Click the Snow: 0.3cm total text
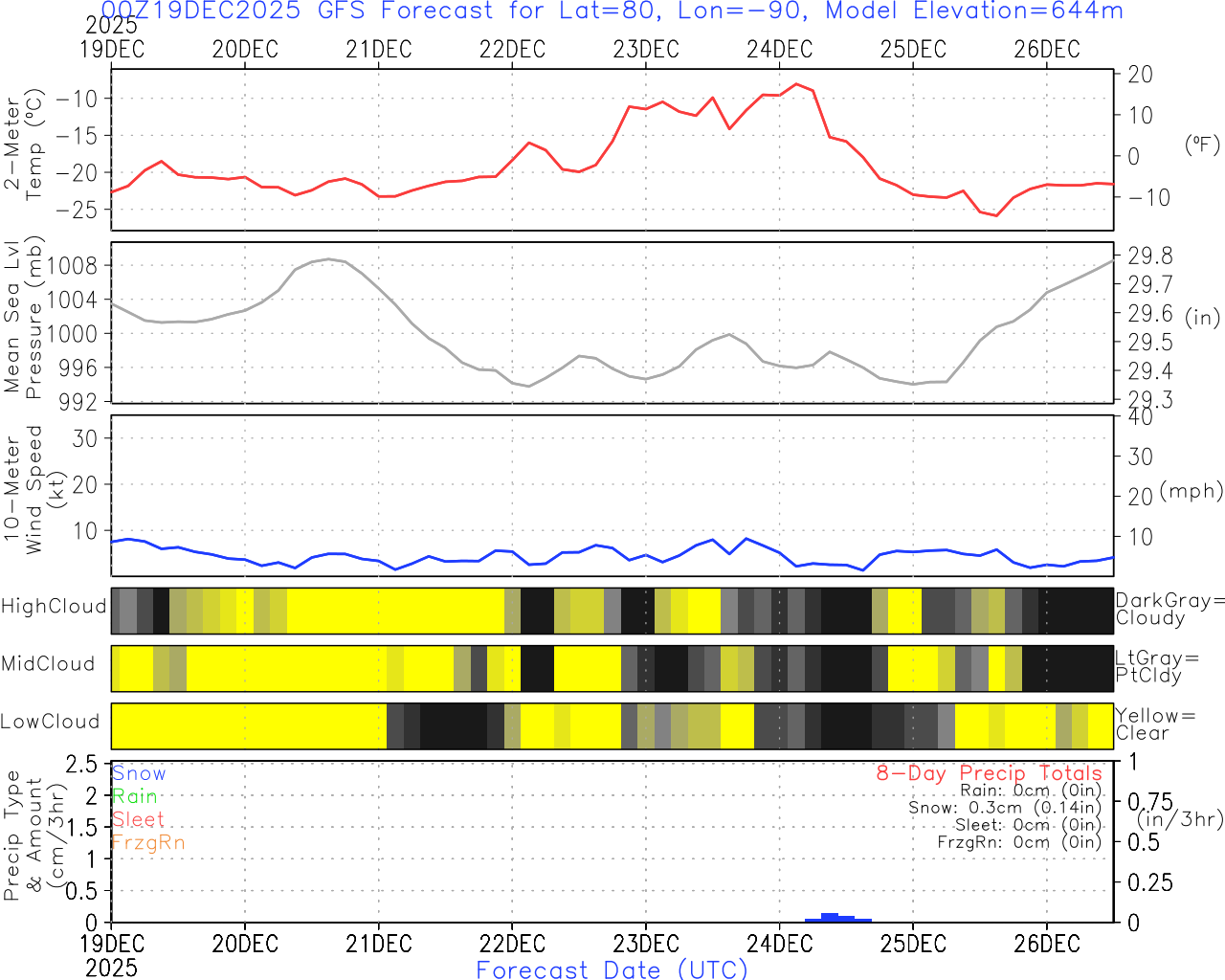The height and width of the screenshot is (980, 1225). (x=1005, y=808)
